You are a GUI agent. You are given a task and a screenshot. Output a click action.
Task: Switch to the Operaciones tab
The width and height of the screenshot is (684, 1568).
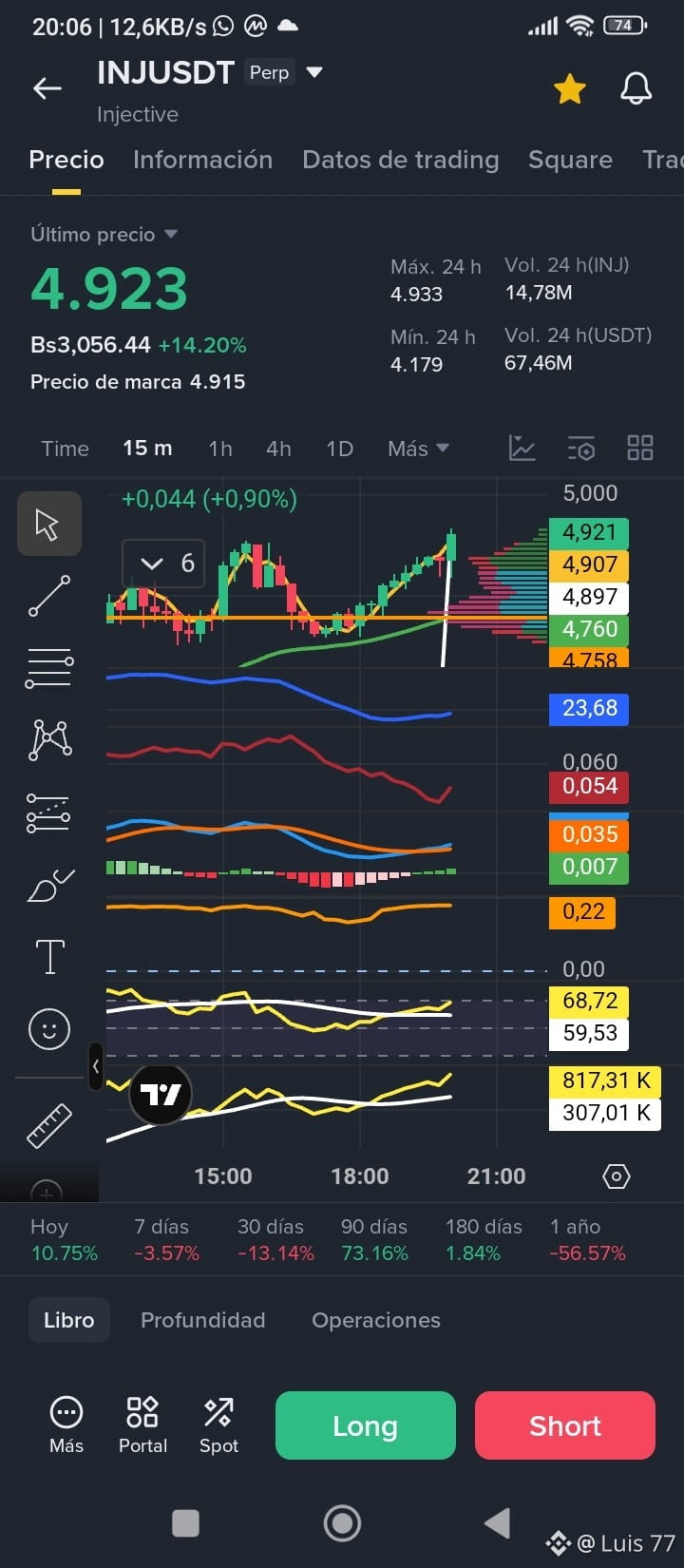click(x=376, y=1320)
